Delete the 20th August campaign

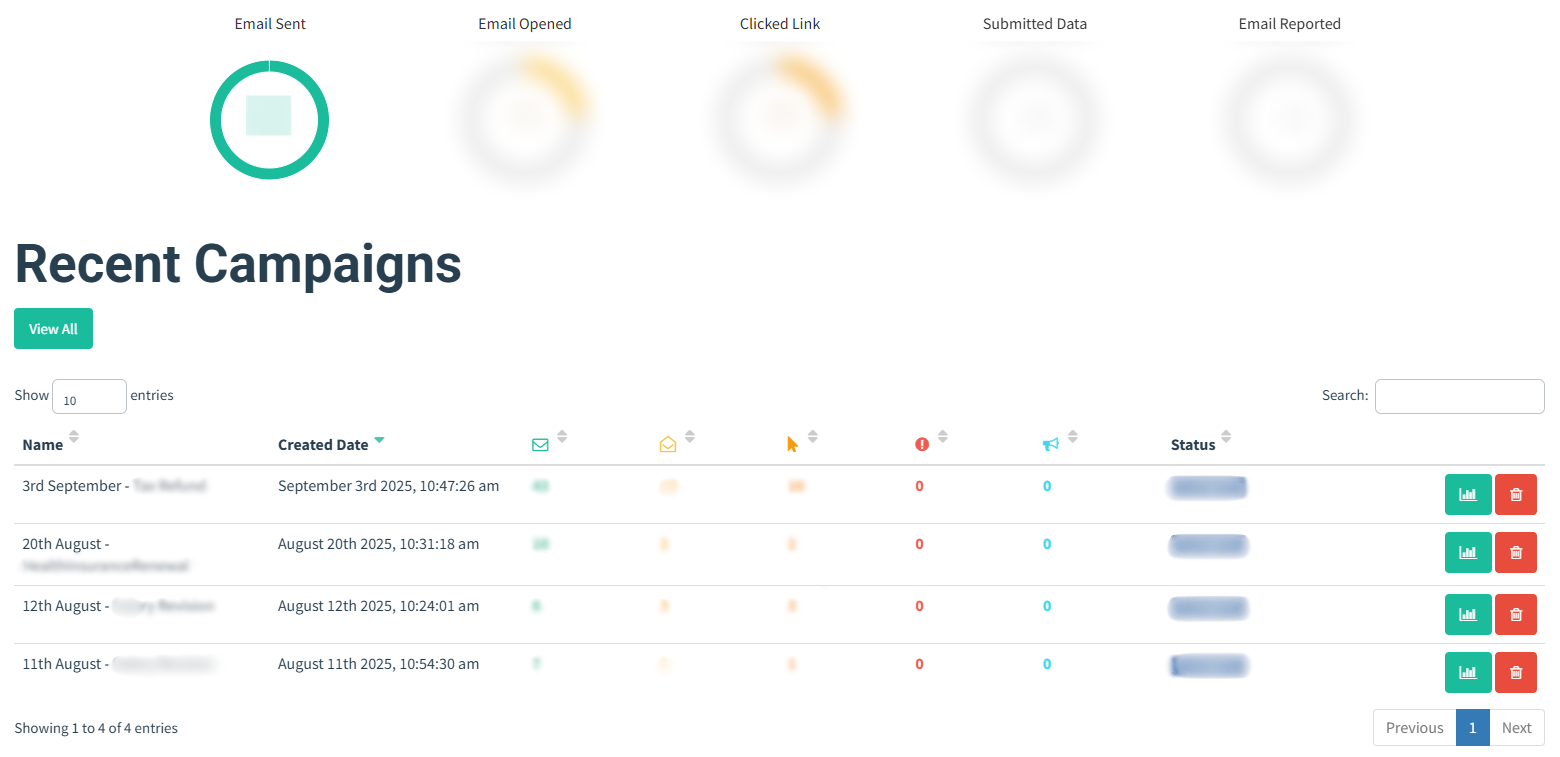(x=1515, y=553)
